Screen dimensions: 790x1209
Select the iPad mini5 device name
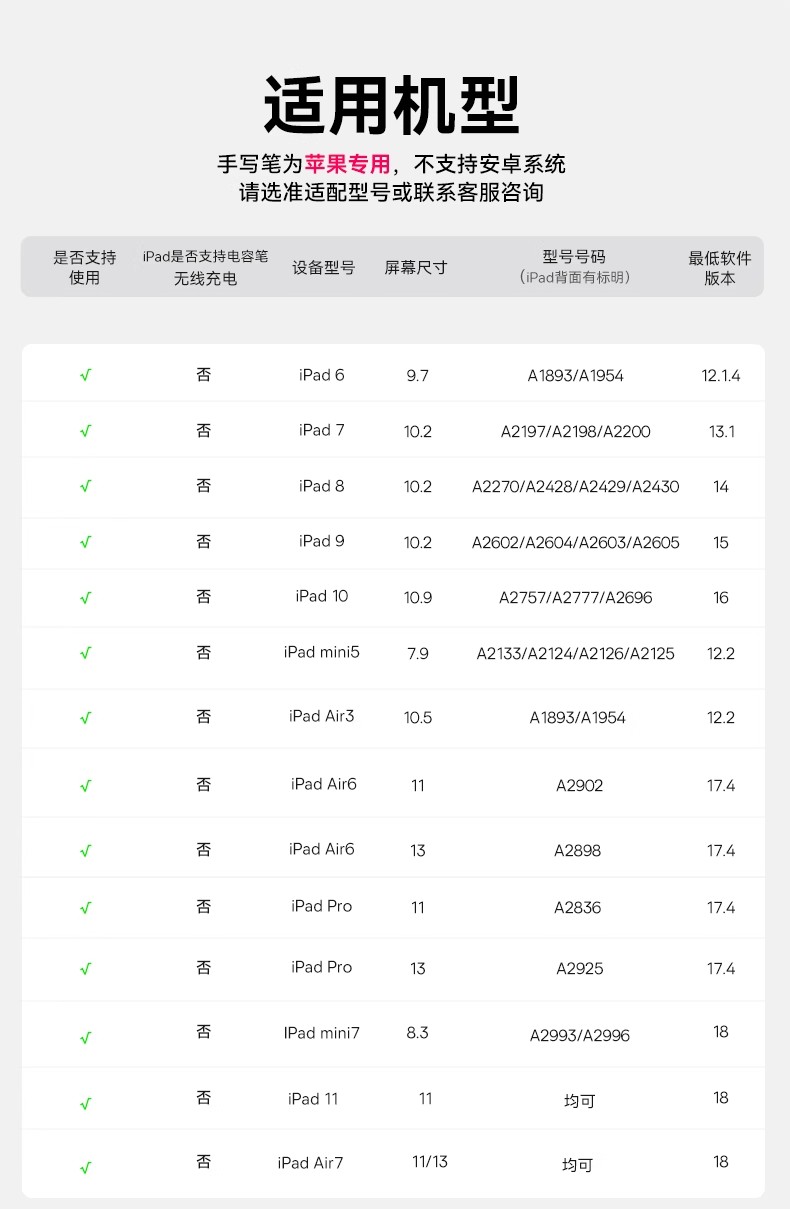[322, 652]
